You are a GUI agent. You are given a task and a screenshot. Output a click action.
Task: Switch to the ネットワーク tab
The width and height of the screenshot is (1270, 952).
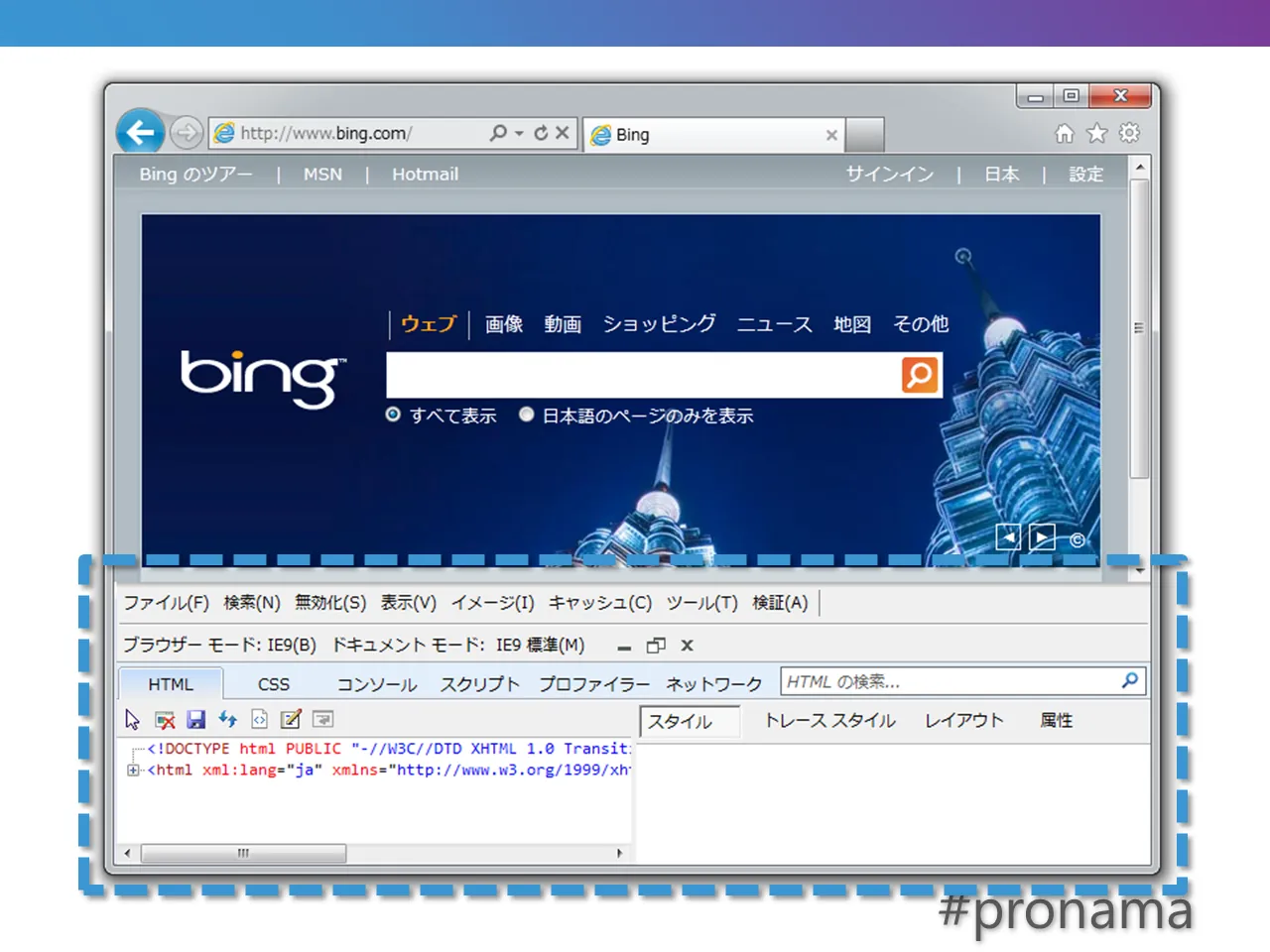click(x=714, y=684)
